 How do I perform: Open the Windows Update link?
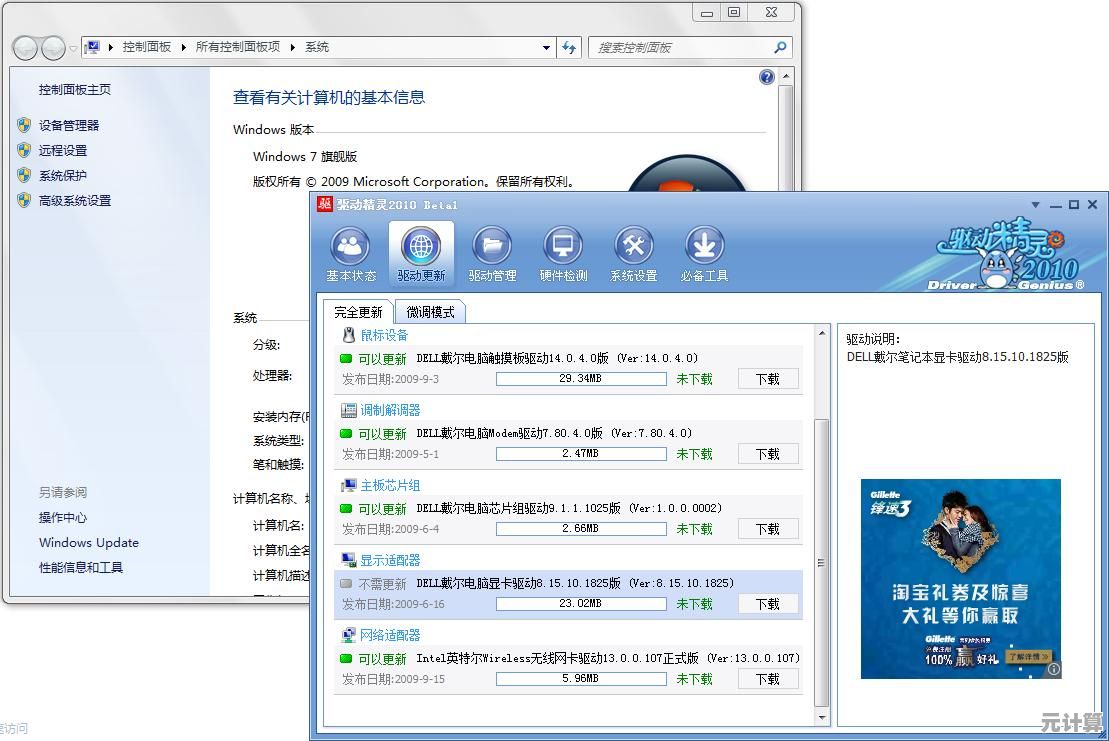89,543
